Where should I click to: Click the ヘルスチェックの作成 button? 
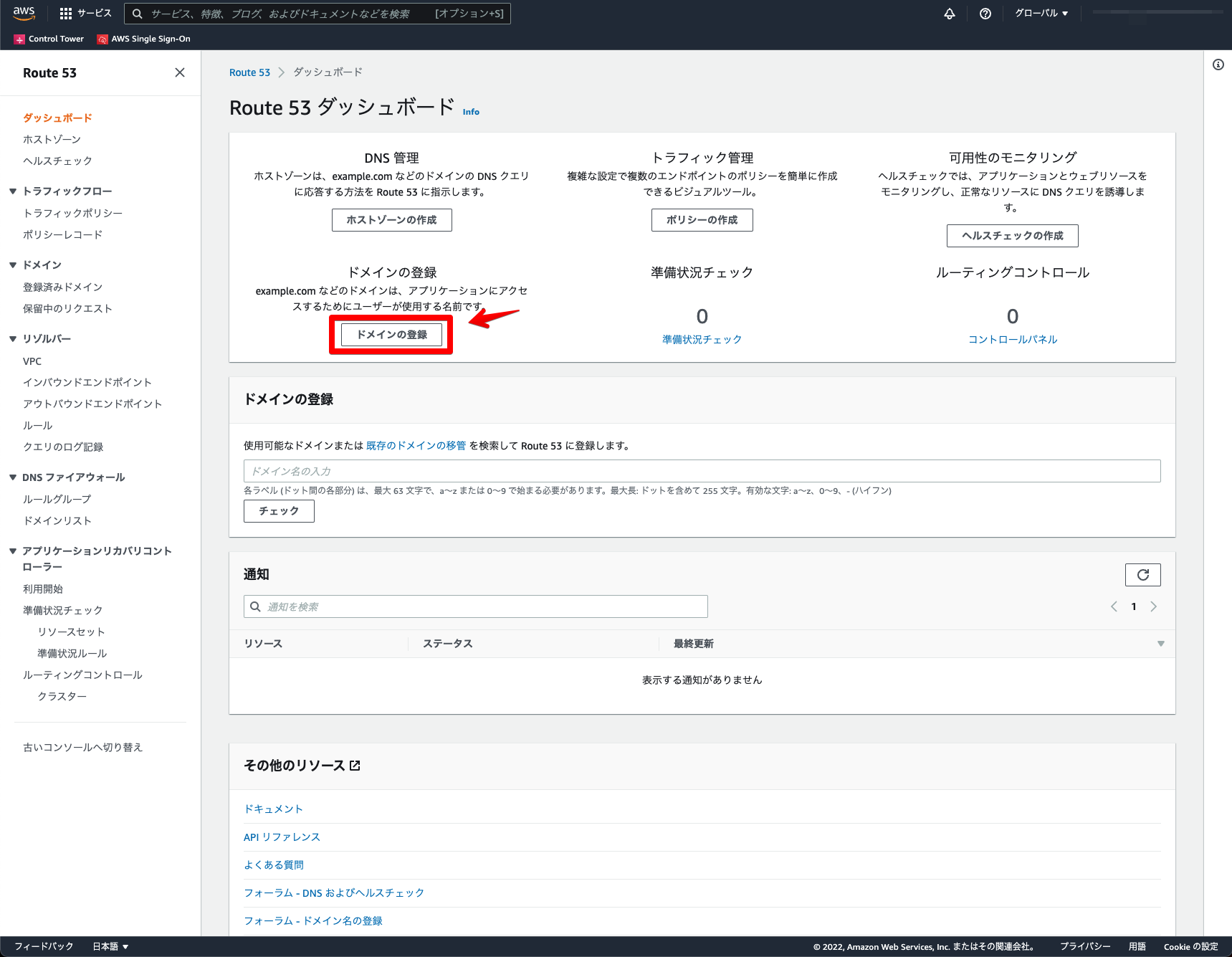(1012, 236)
